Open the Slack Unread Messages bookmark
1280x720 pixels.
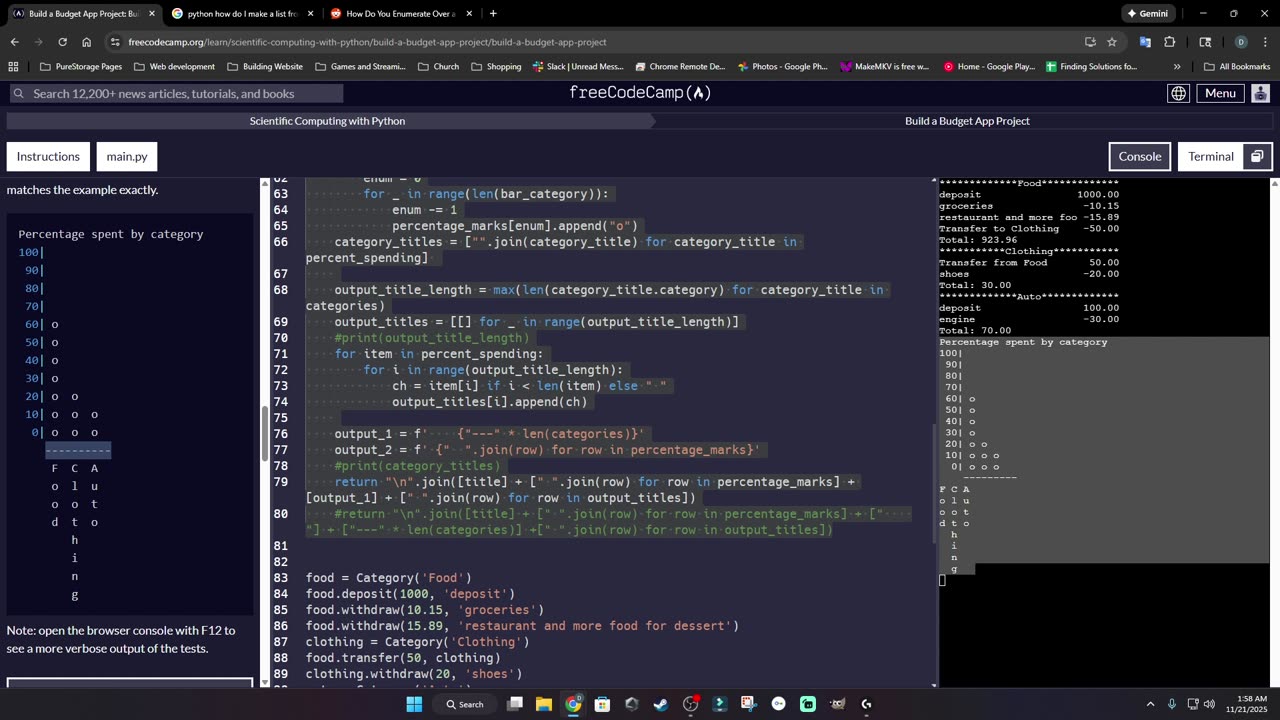click(x=577, y=67)
